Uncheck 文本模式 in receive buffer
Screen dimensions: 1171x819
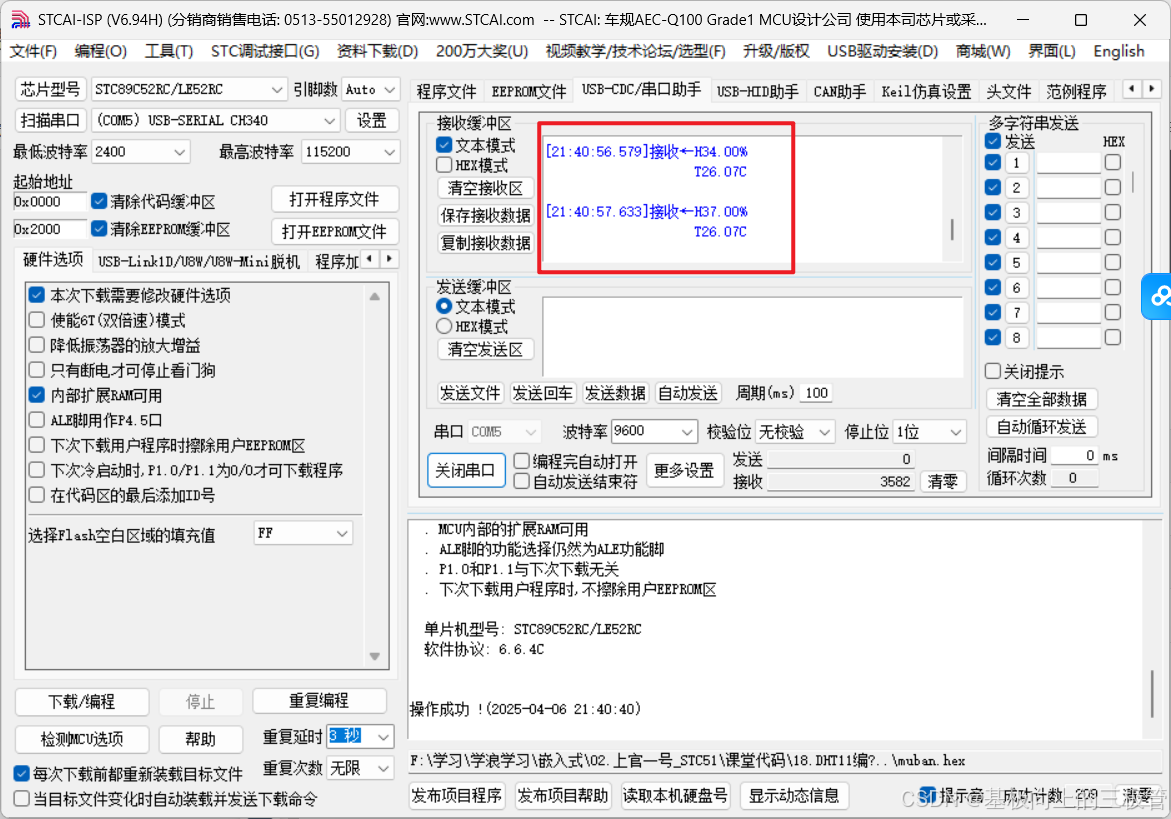point(444,145)
